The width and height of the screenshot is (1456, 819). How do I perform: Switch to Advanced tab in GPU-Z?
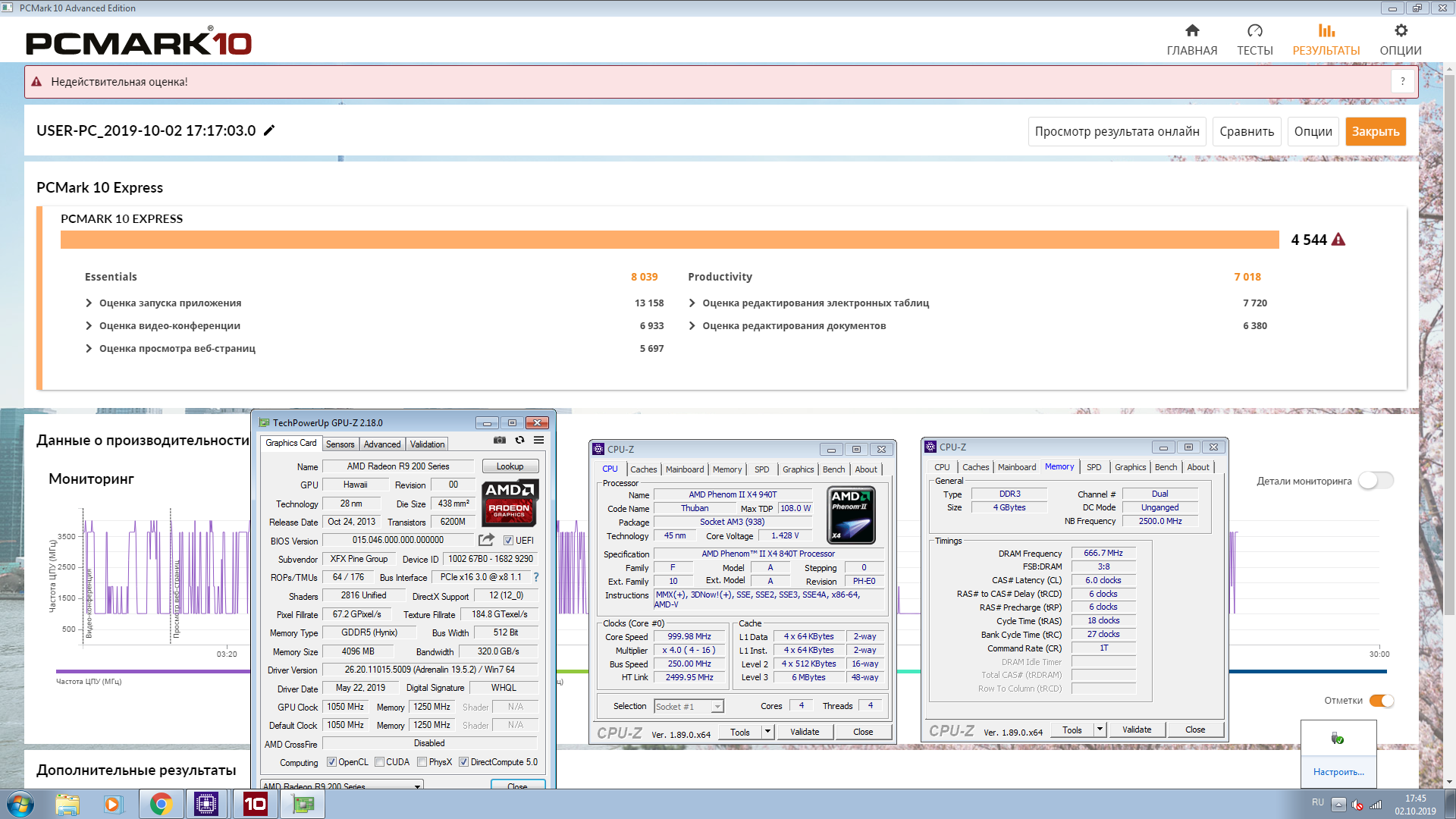point(382,444)
